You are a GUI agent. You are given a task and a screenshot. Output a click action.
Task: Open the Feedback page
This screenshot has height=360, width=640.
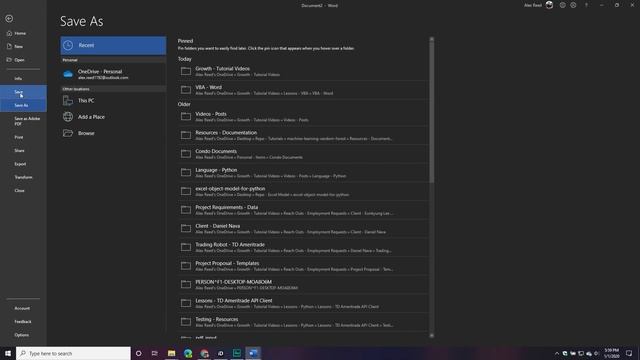click(x=23, y=322)
